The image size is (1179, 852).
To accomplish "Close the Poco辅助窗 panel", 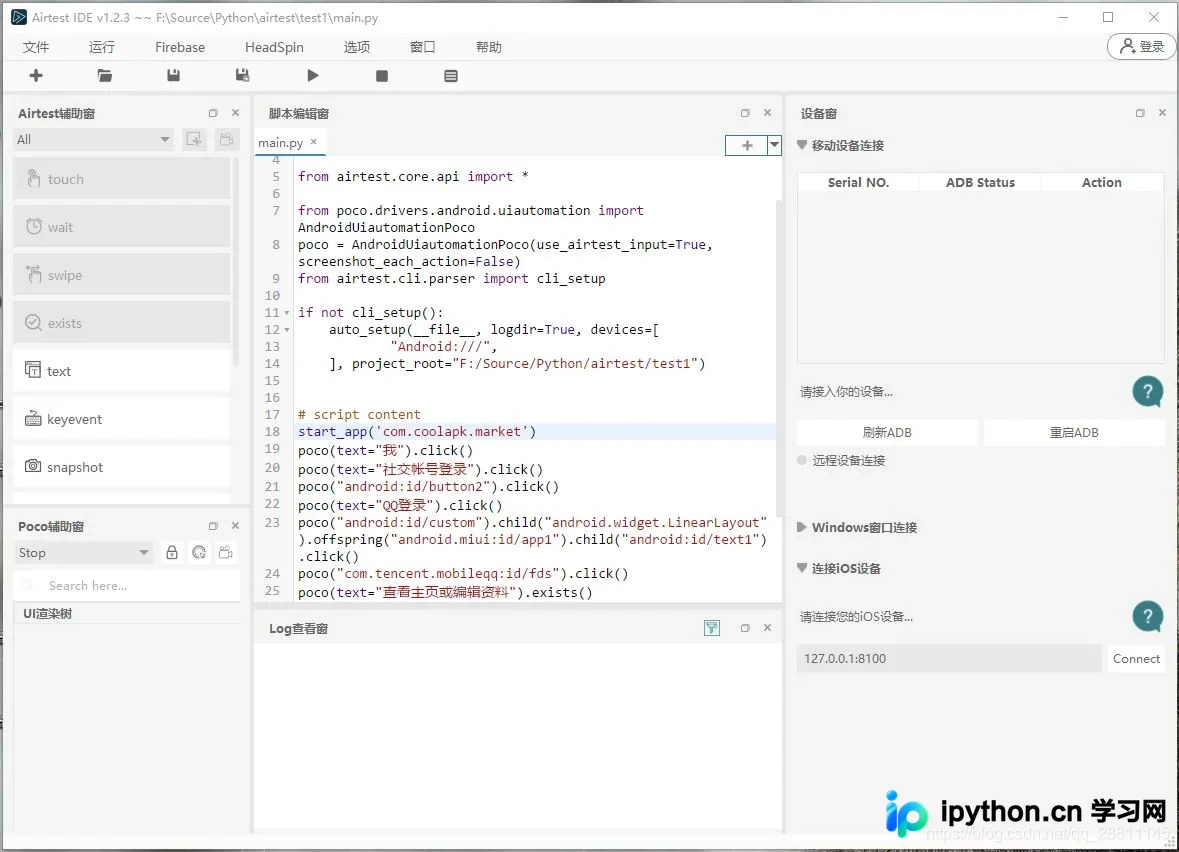I will tap(235, 526).
